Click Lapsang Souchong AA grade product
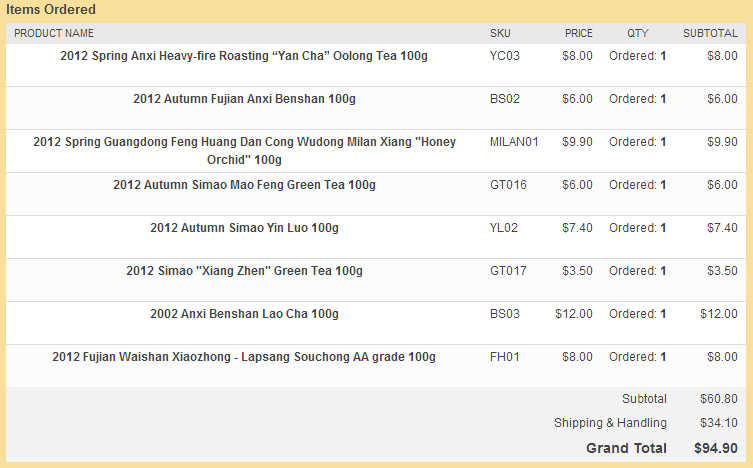Screen dimensions: 753x468 pos(244,357)
